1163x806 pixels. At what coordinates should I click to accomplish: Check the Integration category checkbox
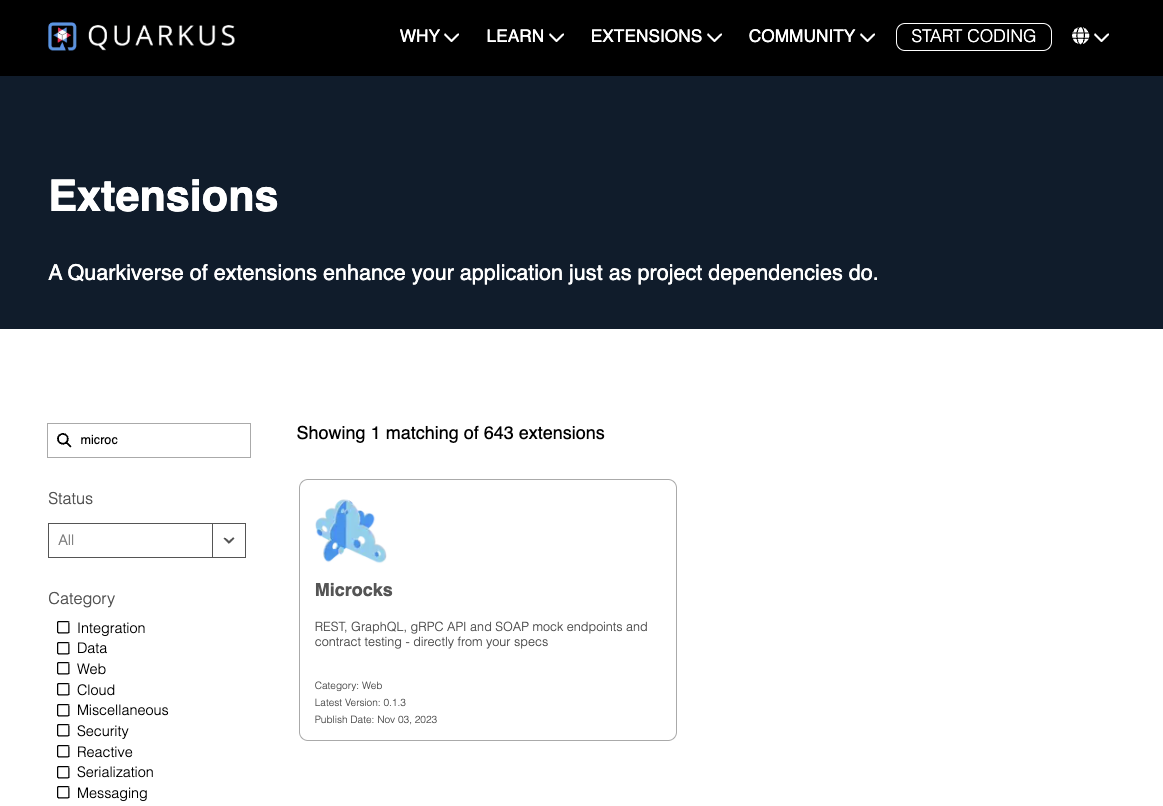point(63,627)
